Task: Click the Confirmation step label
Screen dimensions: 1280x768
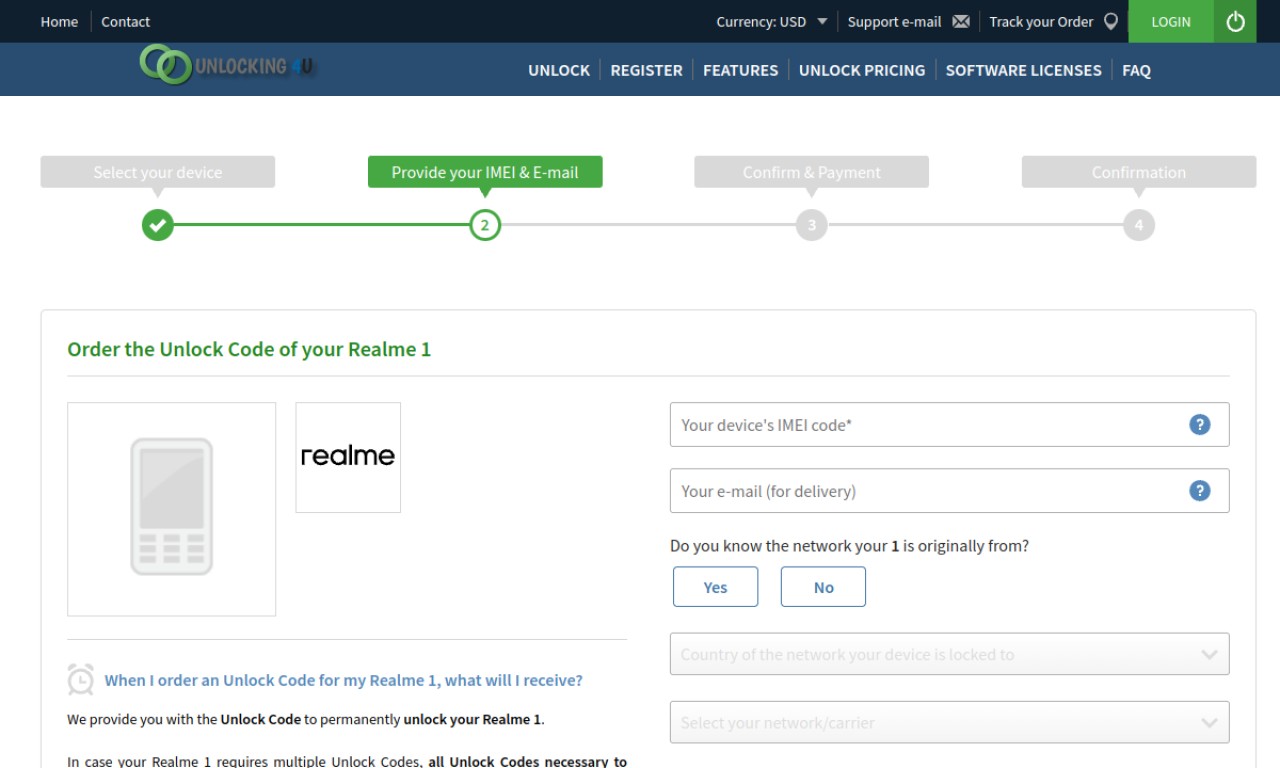Action: pyautogui.click(x=1139, y=172)
